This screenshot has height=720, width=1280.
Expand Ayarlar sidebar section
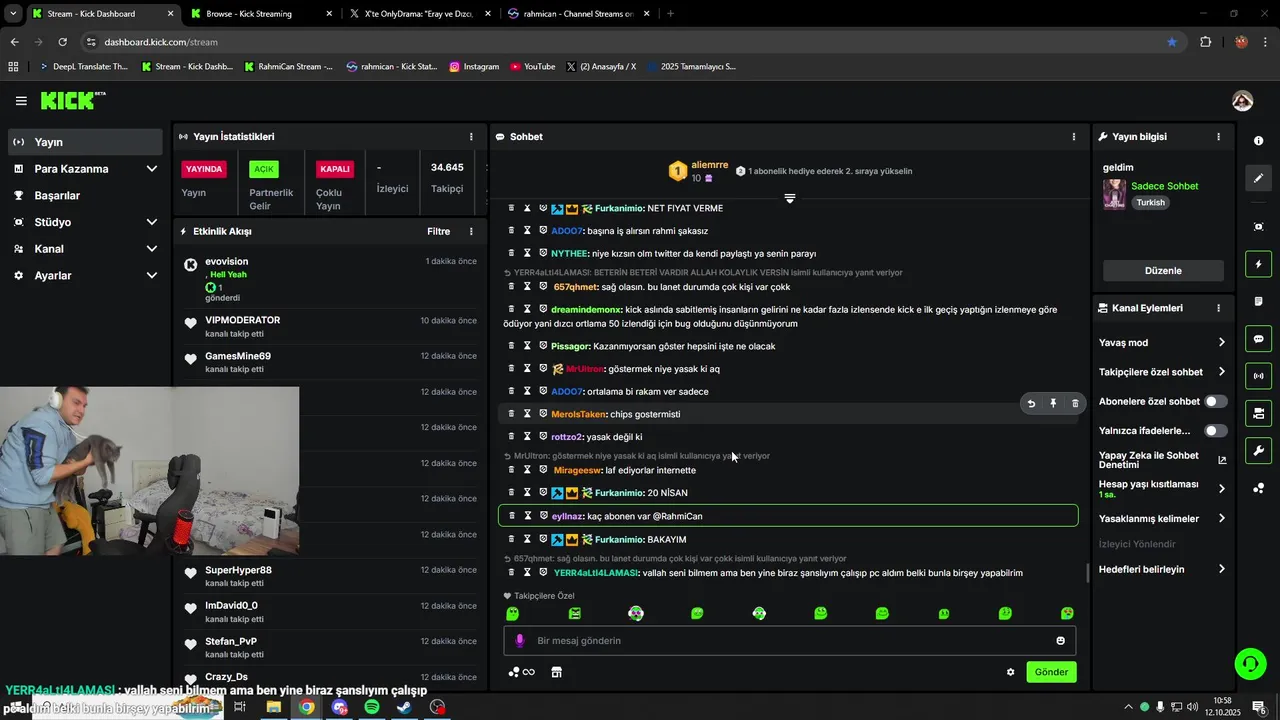pos(85,275)
